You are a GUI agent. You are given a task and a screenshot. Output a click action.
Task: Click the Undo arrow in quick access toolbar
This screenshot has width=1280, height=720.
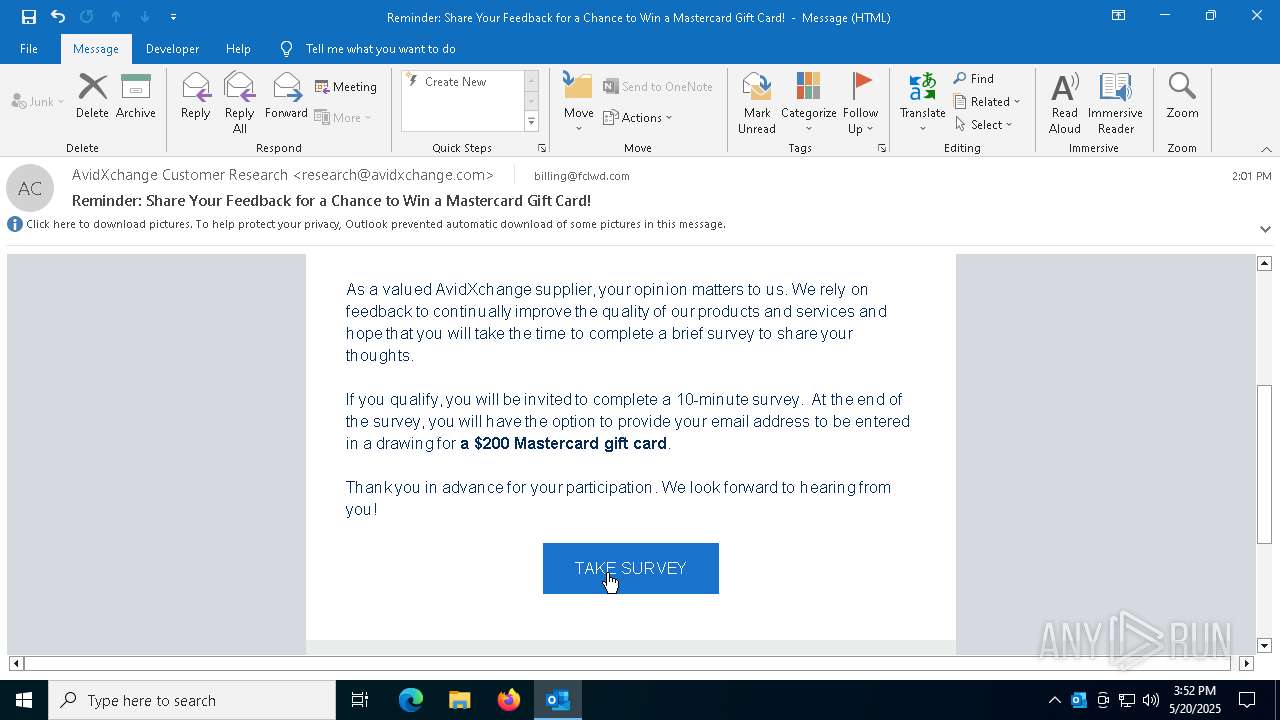[x=58, y=17]
